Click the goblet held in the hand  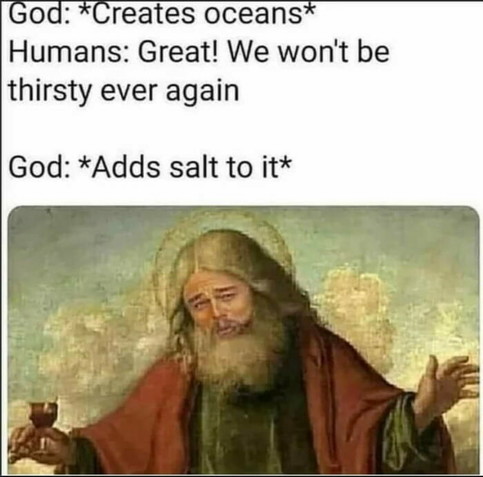[x=43, y=424]
